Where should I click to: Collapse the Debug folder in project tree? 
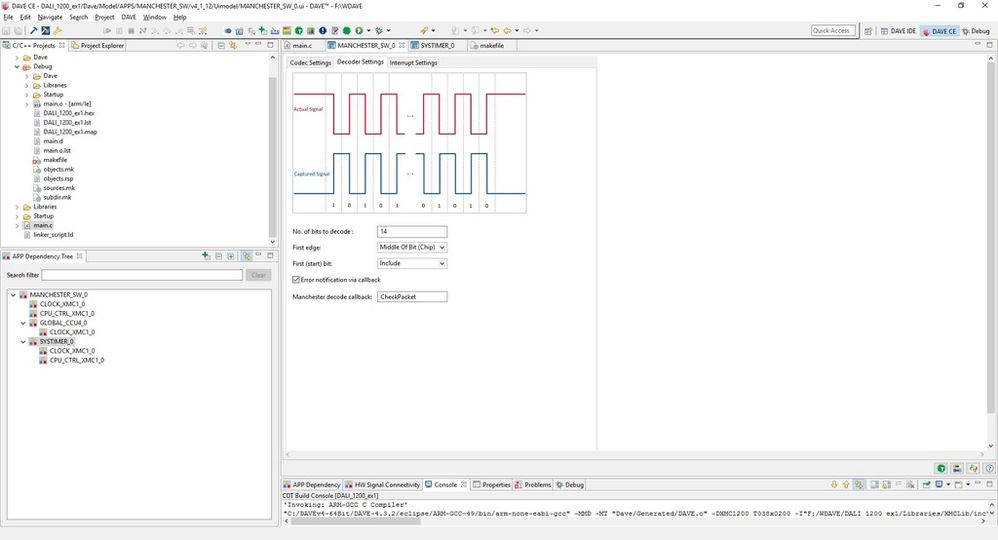[x=17, y=66]
